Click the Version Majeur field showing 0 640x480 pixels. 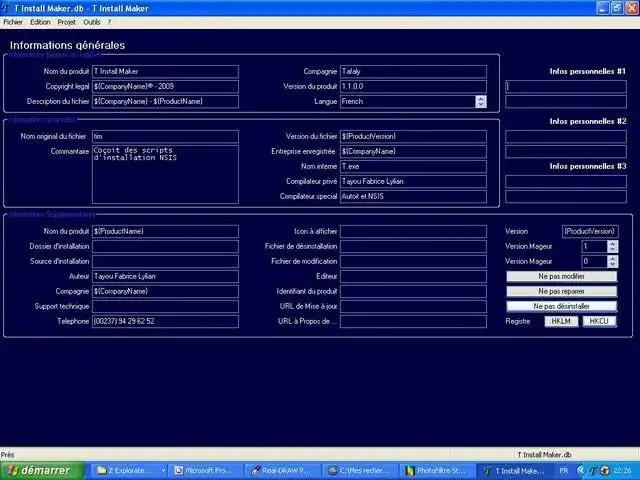tap(594, 261)
